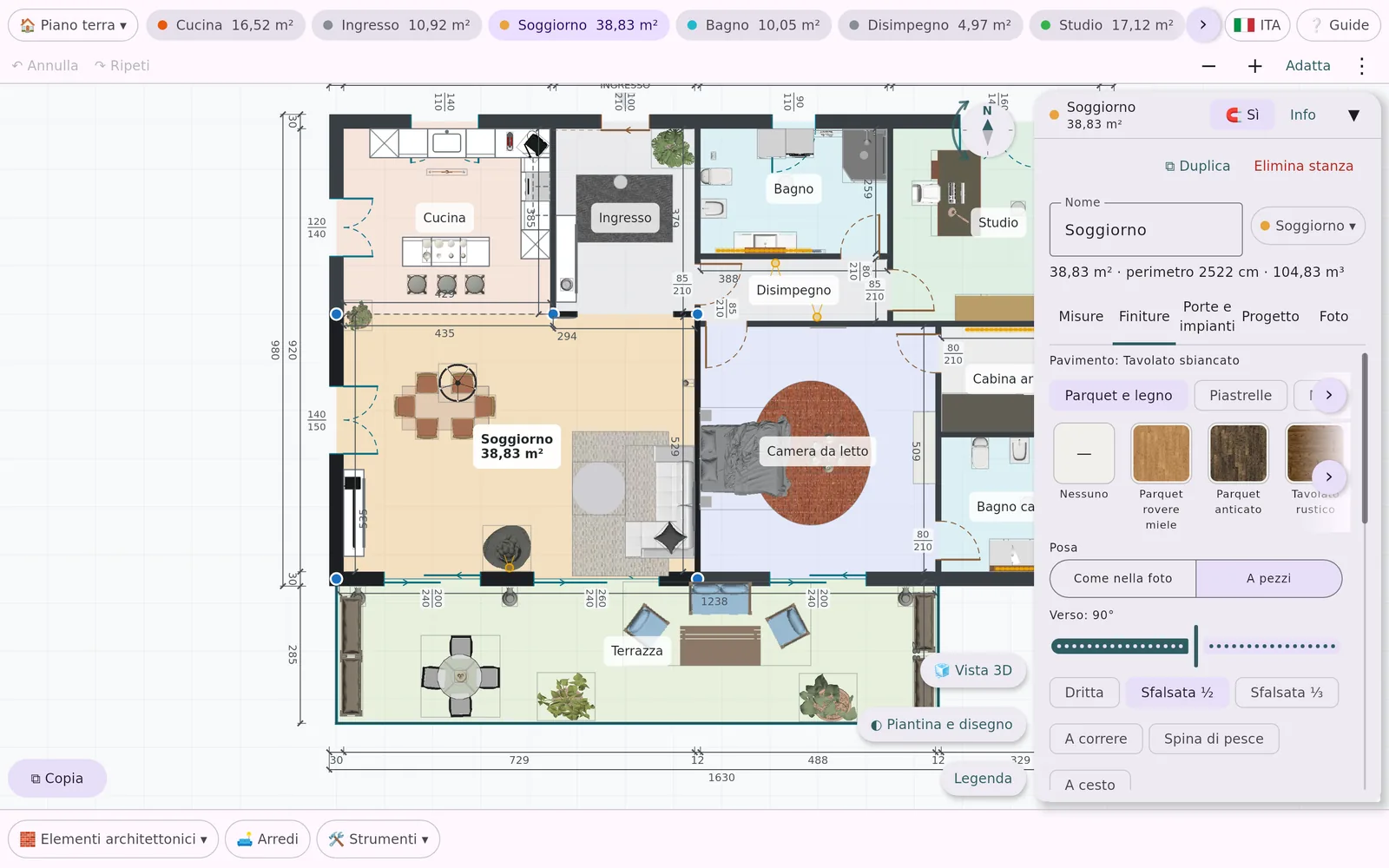Select the terrace round table set
This screenshot has width=1389, height=868.
click(x=460, y=676)
